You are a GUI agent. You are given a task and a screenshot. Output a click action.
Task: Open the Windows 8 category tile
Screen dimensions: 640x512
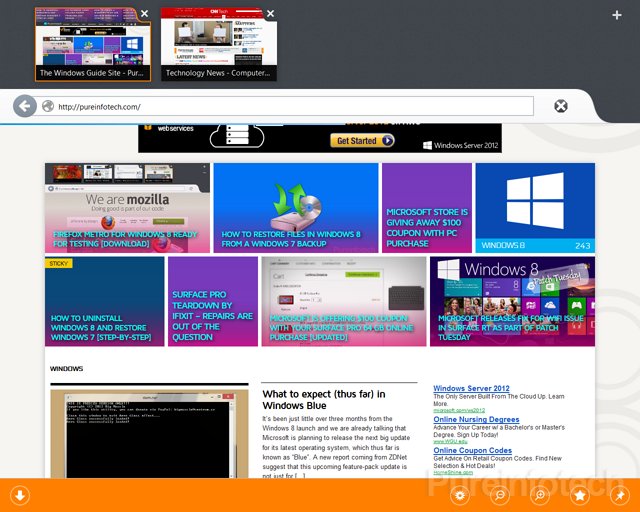pyautogui.click(x=534, y=208)
